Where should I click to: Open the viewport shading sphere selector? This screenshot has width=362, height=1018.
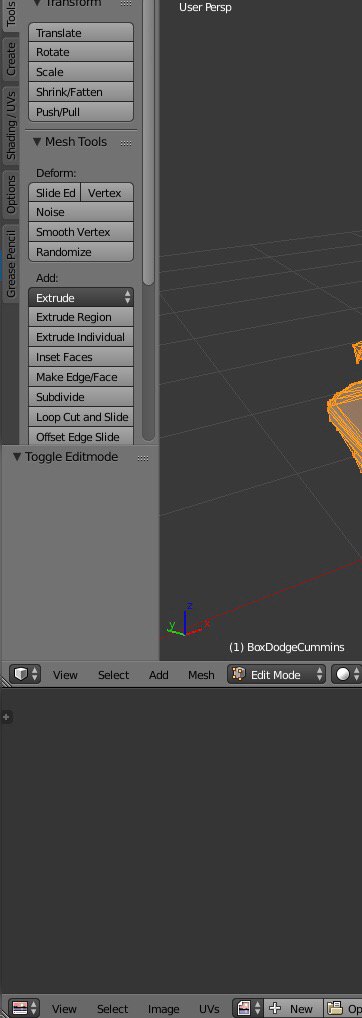tap(347, 674)
